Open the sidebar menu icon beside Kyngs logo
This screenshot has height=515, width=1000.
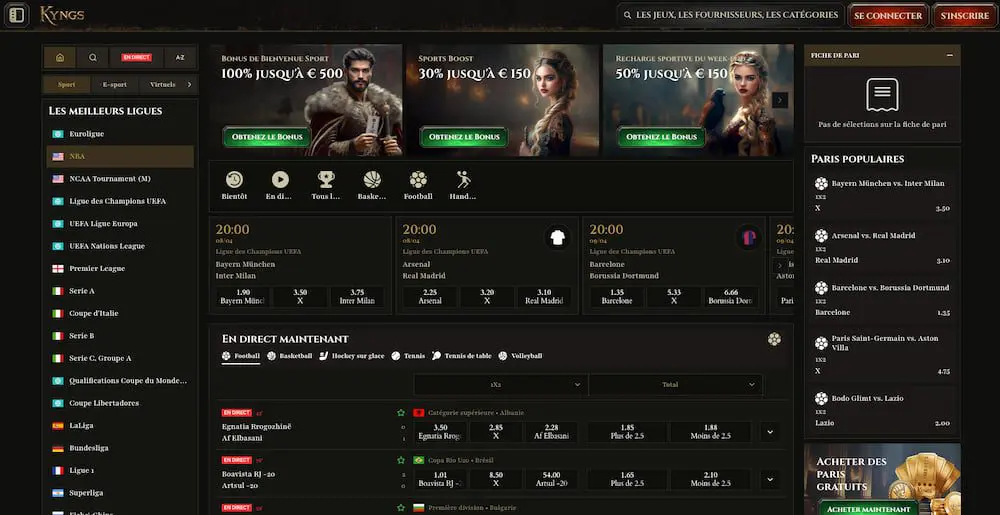coord(17,15)
